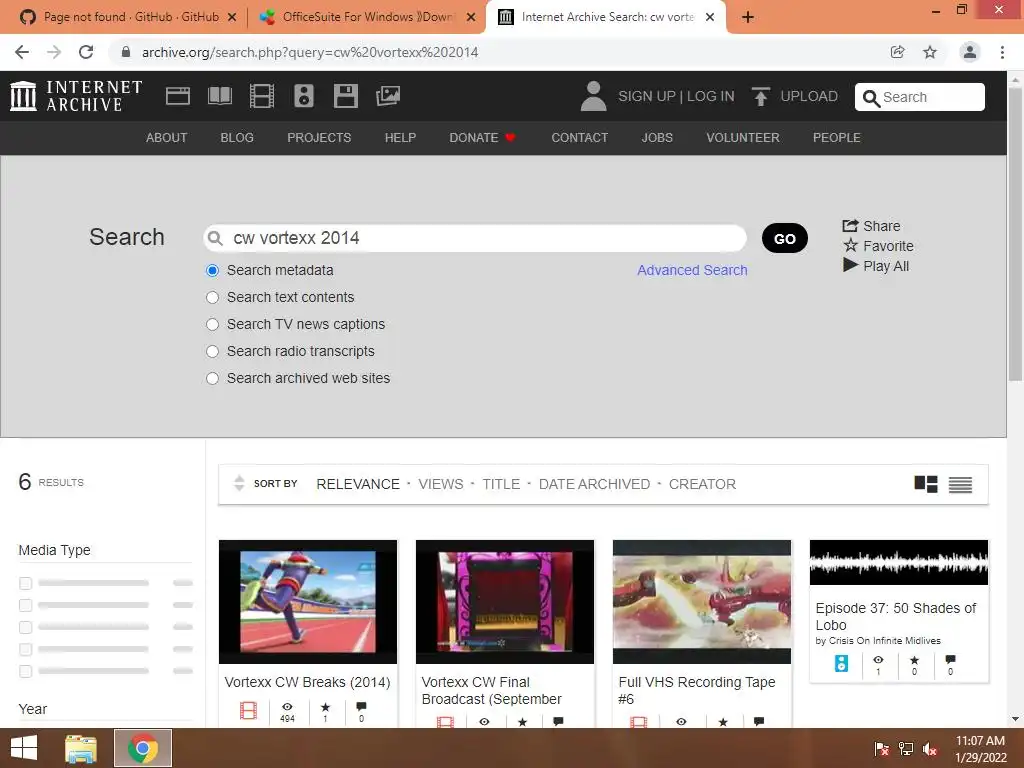Click the GO search button
The width and height of the screenshot is (1024, 768).
coord(784,238)
